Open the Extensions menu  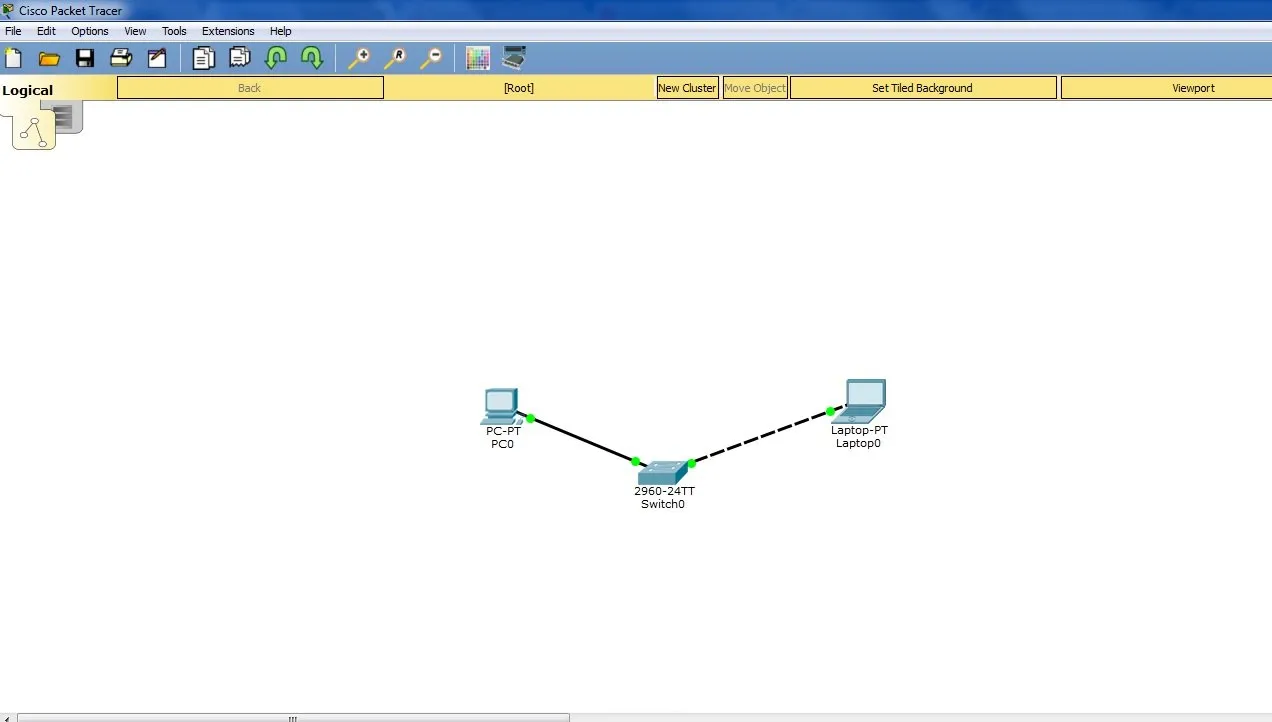click(x=228, y=31)
